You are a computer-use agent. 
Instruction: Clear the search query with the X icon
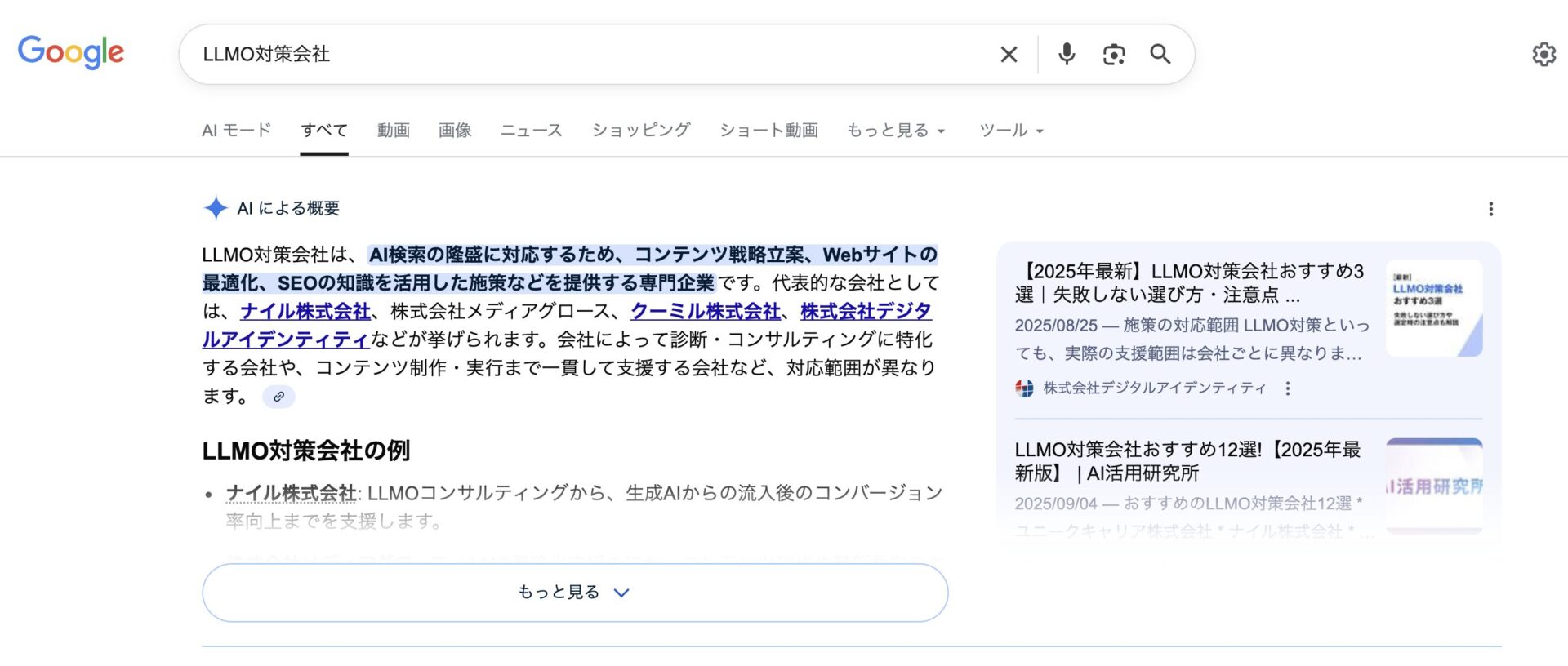click(1009, 55)
